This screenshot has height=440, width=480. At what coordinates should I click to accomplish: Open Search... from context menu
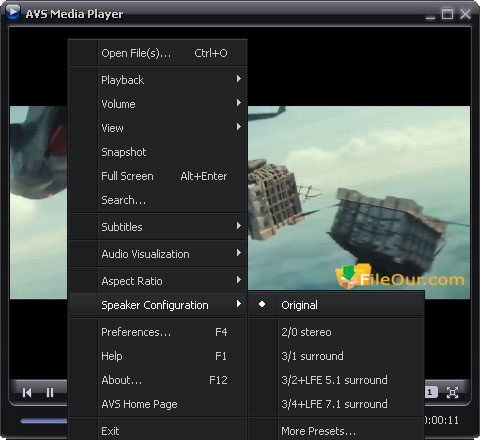tap(158, 200)
